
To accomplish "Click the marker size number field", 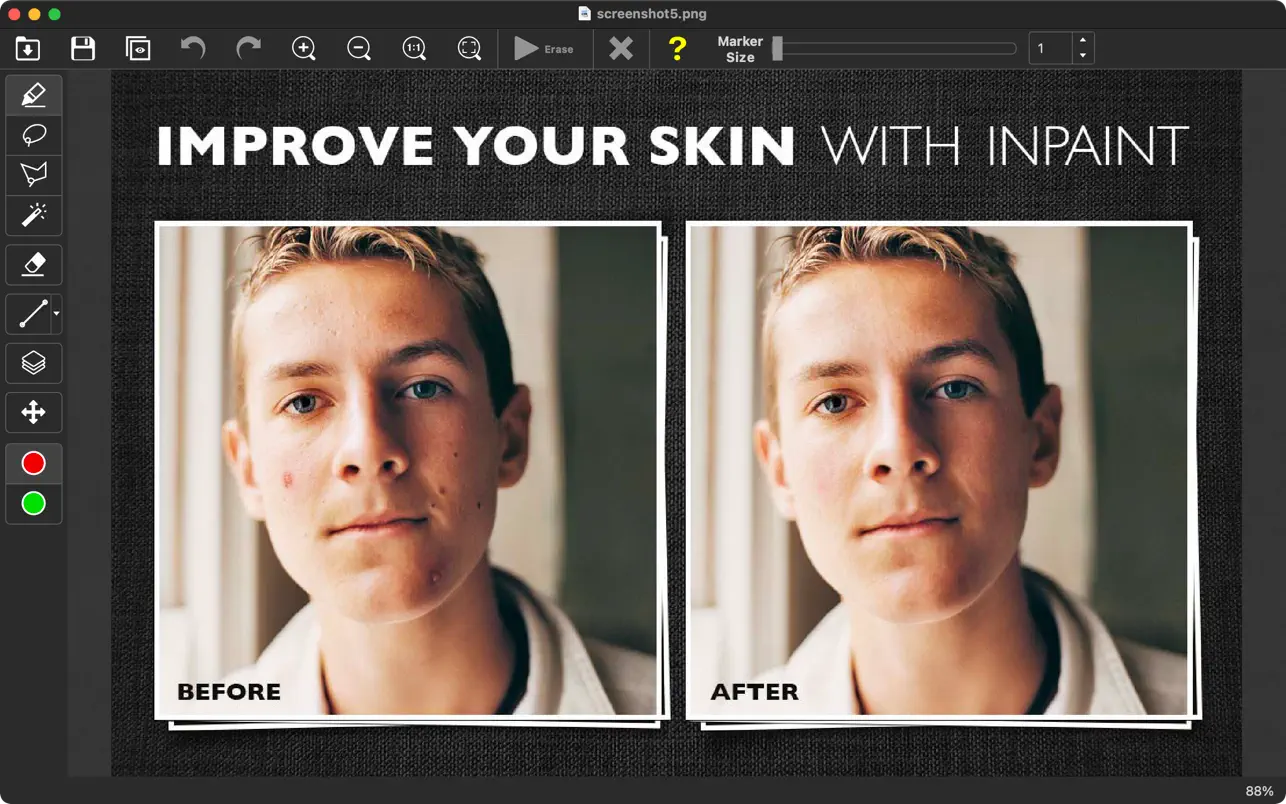I will pyautogui.click(x=1050, y=48).
